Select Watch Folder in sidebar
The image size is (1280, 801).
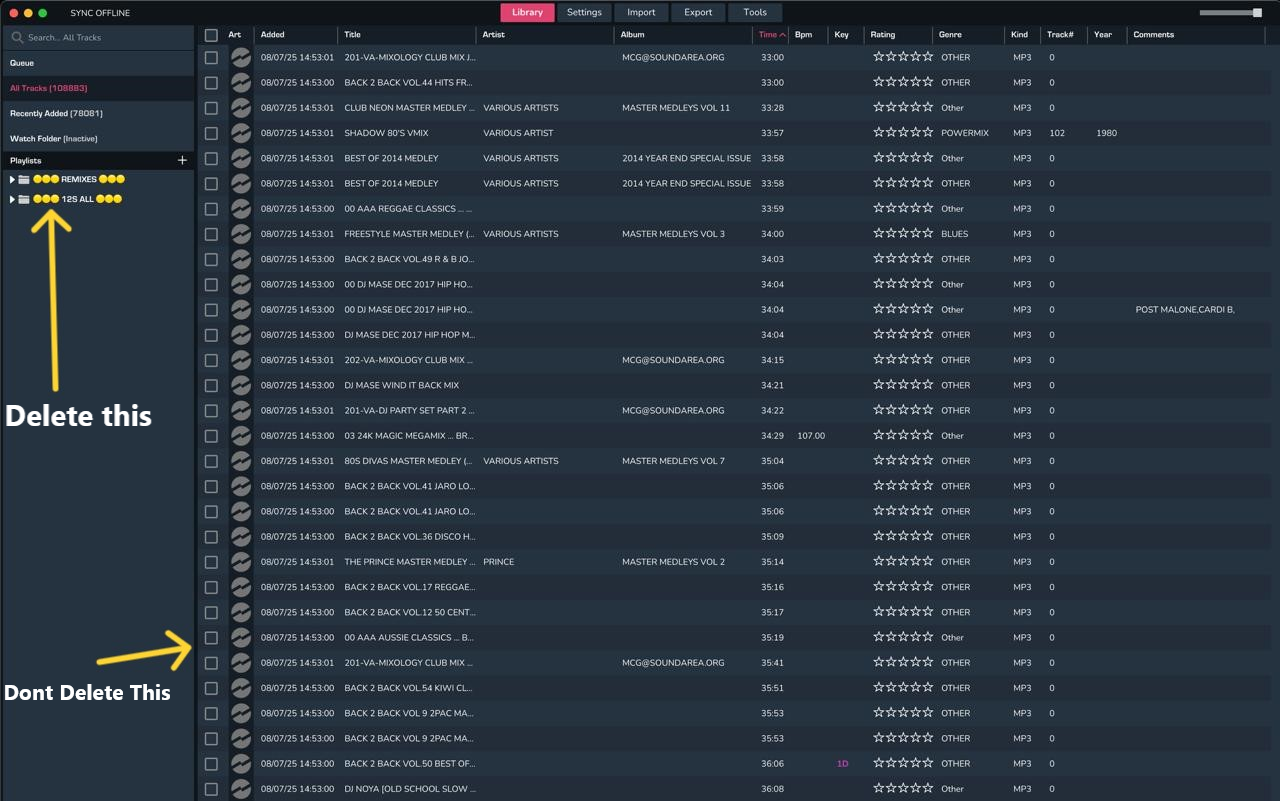pos(53,139)
